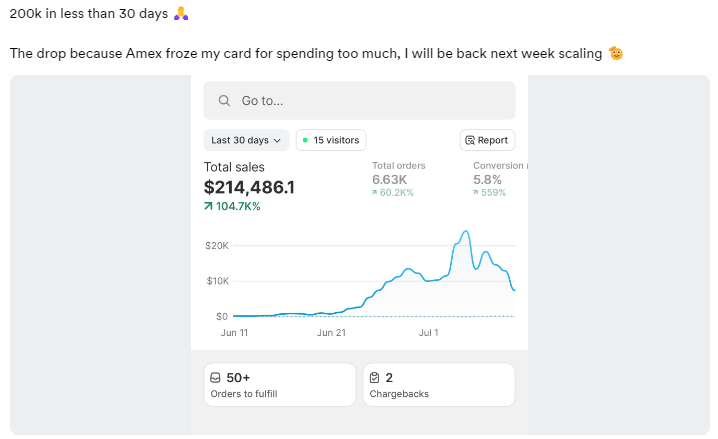Click the Report button icon
This screenshot has height=439, width=718.
[470, 140]
